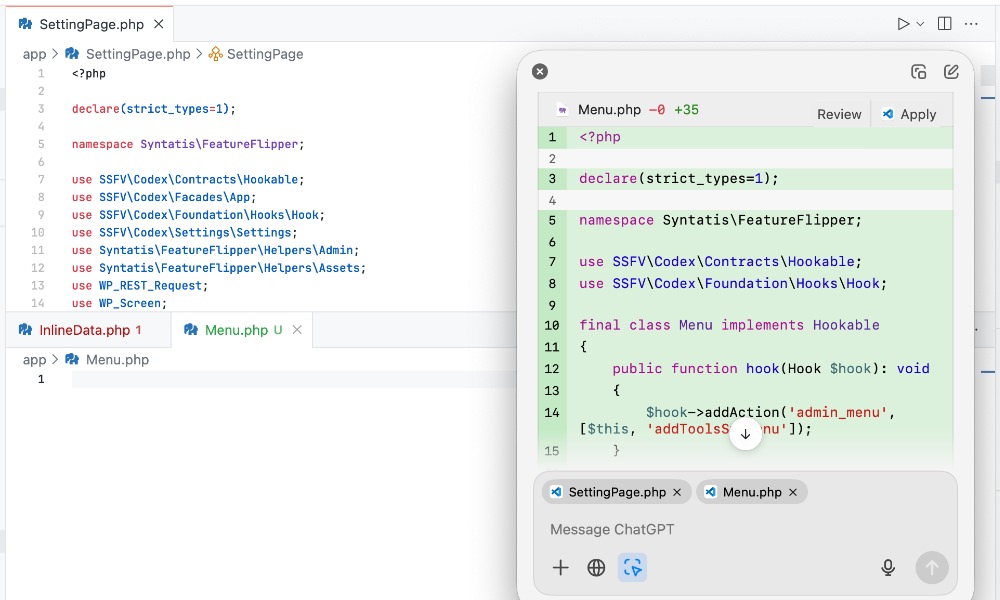Select the SettingPage.php editor tab
Screen dimensions: 1000x600
(90, 24)
